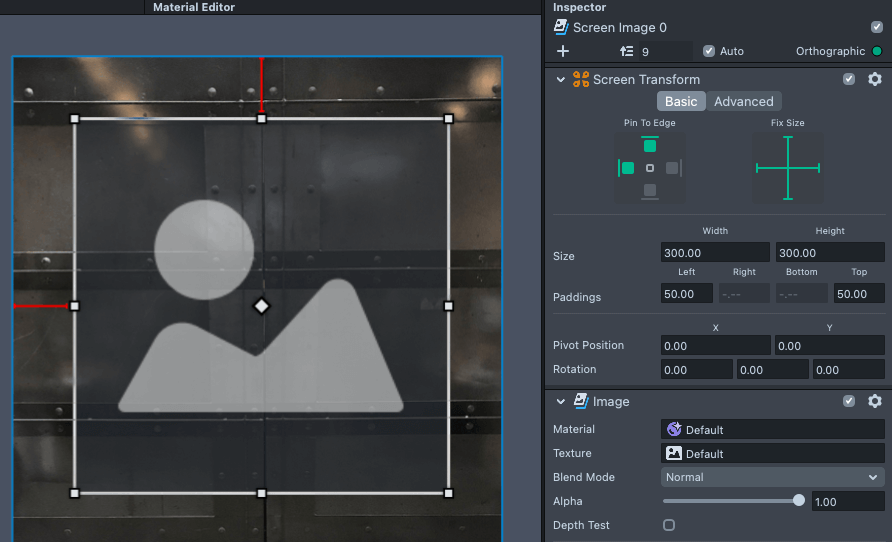Click the Width size input field
This screenshot has height=542, width=892.
point(715,253)
